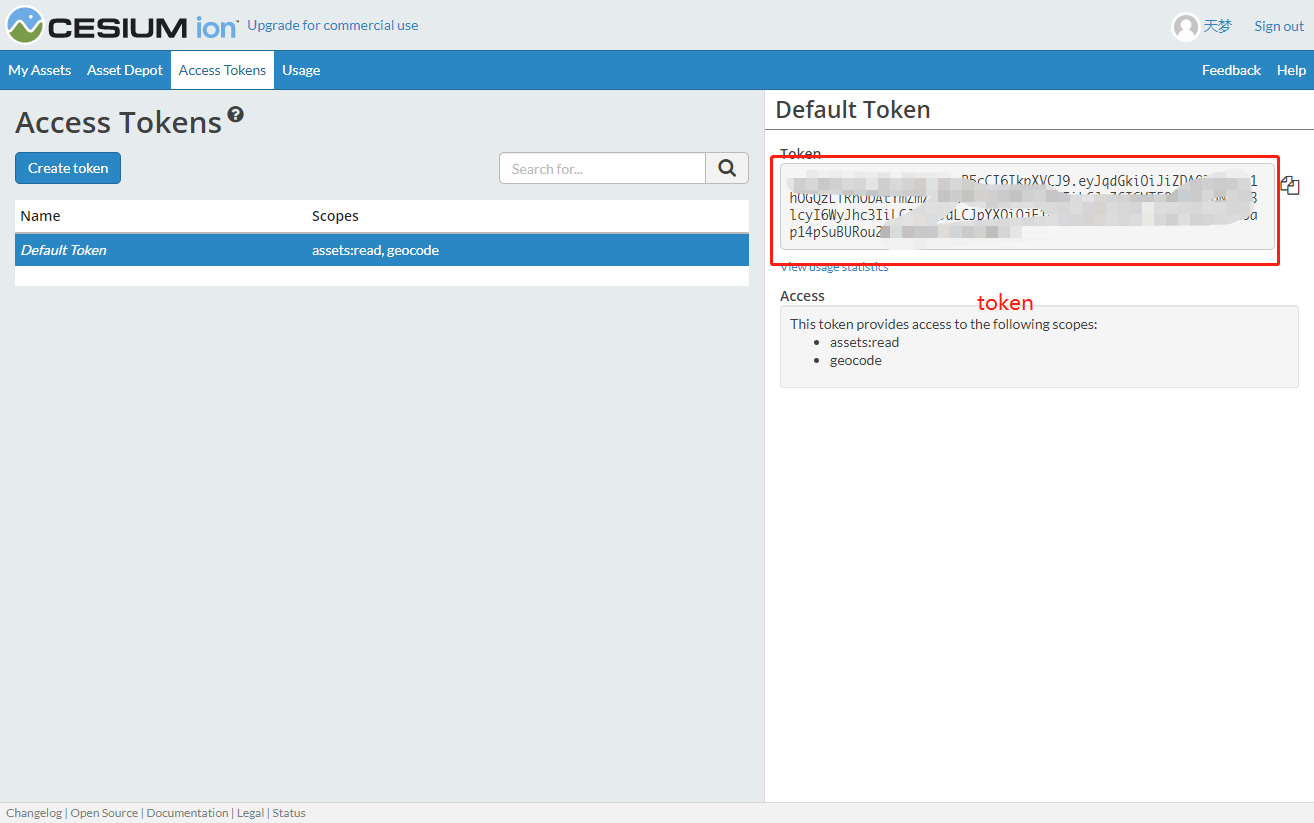The image size is (1314, 823).
Task: Click the Sign out link
Action: click(1277, 26)
